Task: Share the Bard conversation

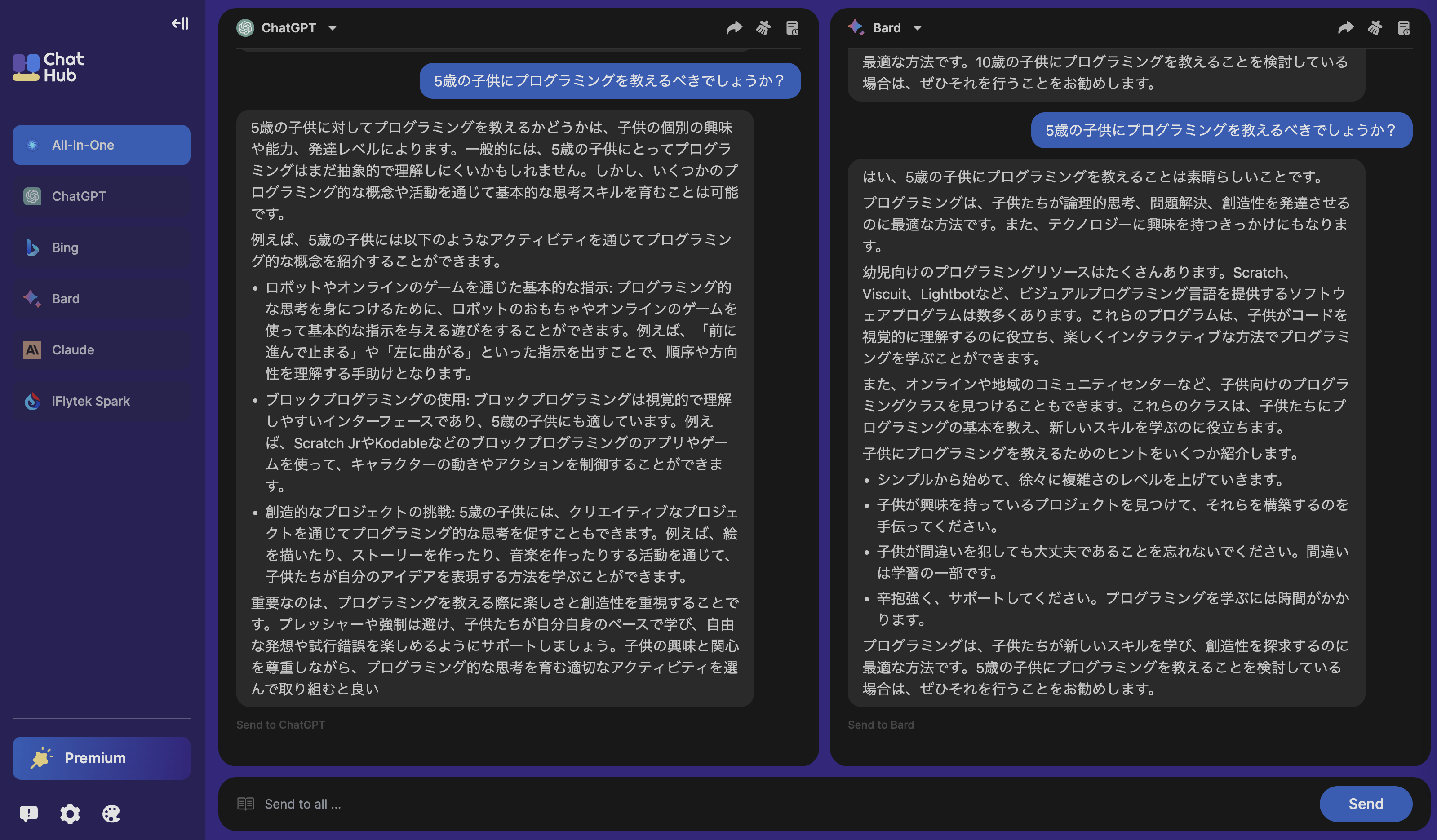Action: pyautogui.click(x=1345, y=27)
